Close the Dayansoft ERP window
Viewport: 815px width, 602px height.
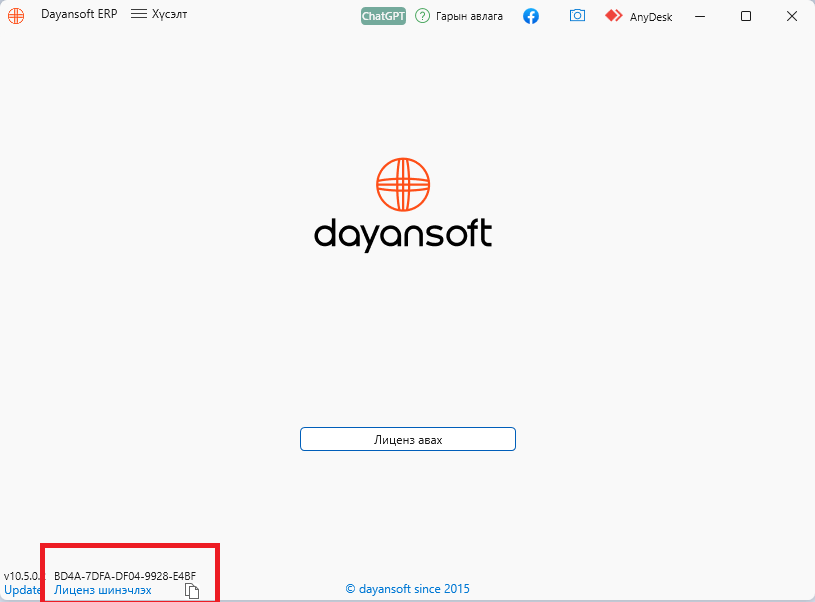click(792, 16)
